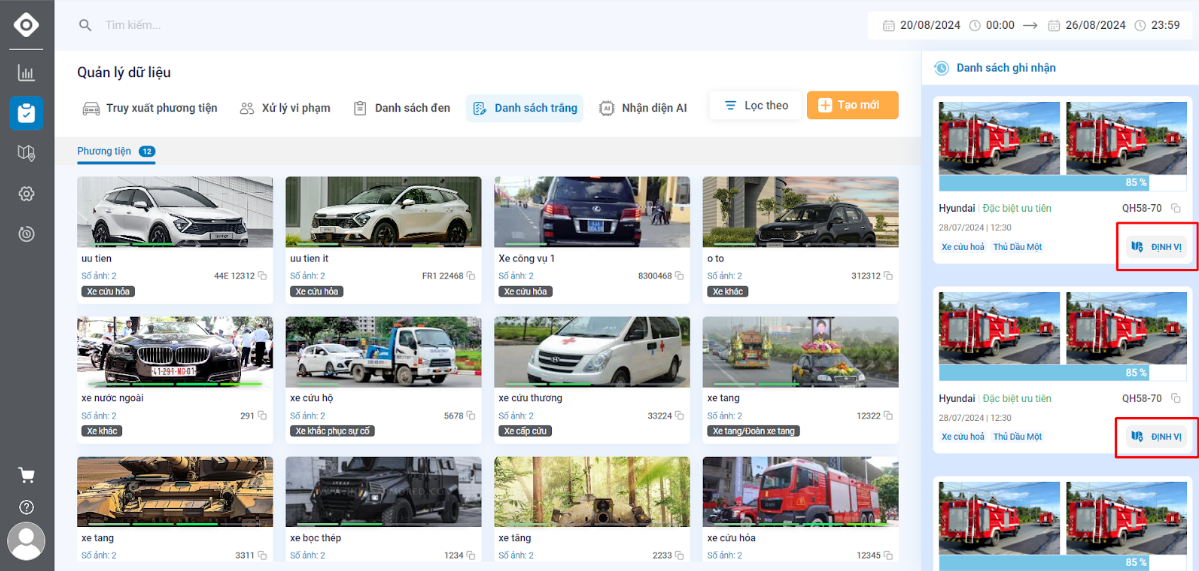This screenshot has height=571, width=1199.
Task: Click the Xe khắc phục sự cố tag
Action: 333,431
